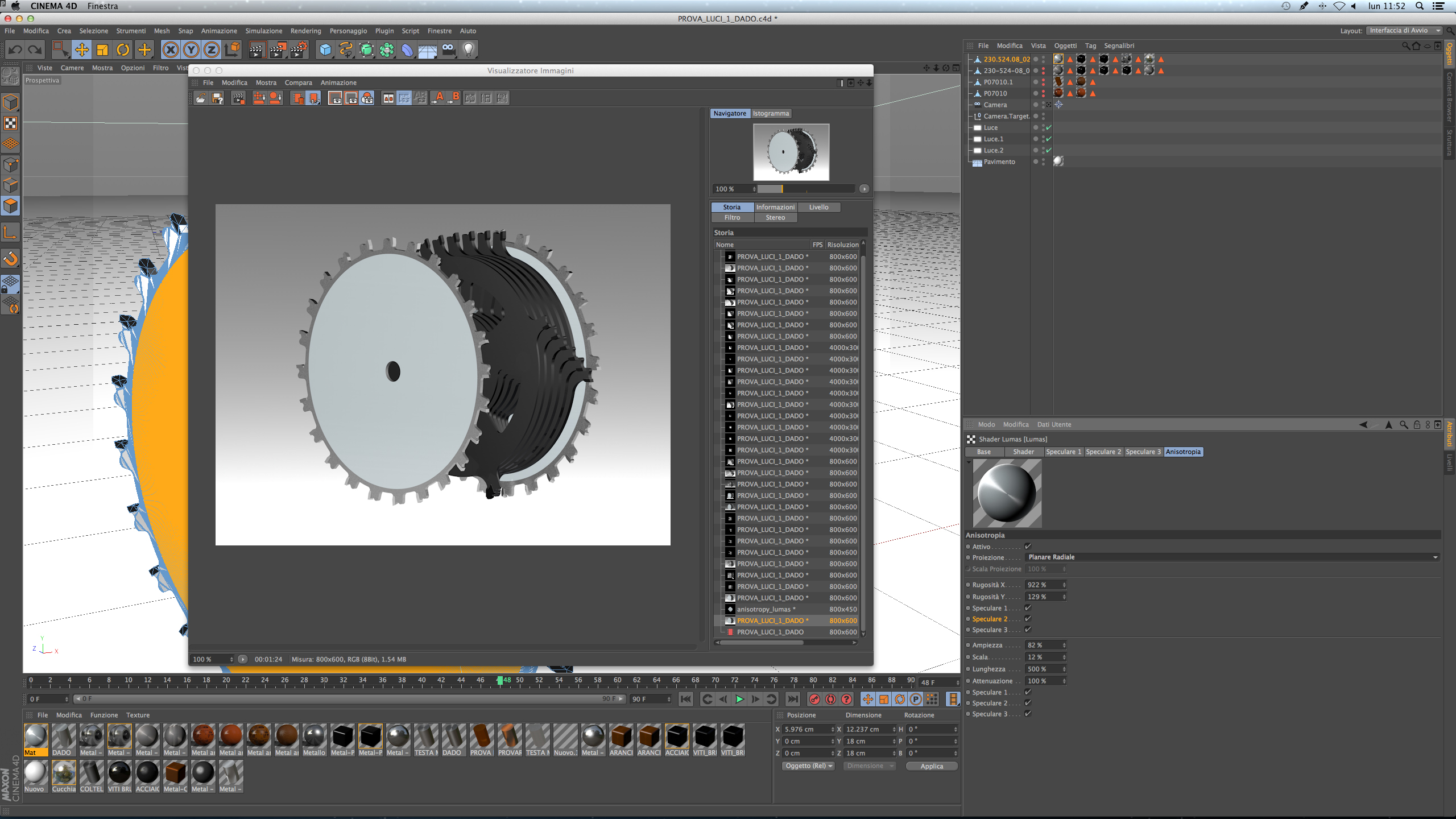Toggle the Attivo checkbox under Anisotropia
Screen dimensions: 1456x819
[1028, 547]
